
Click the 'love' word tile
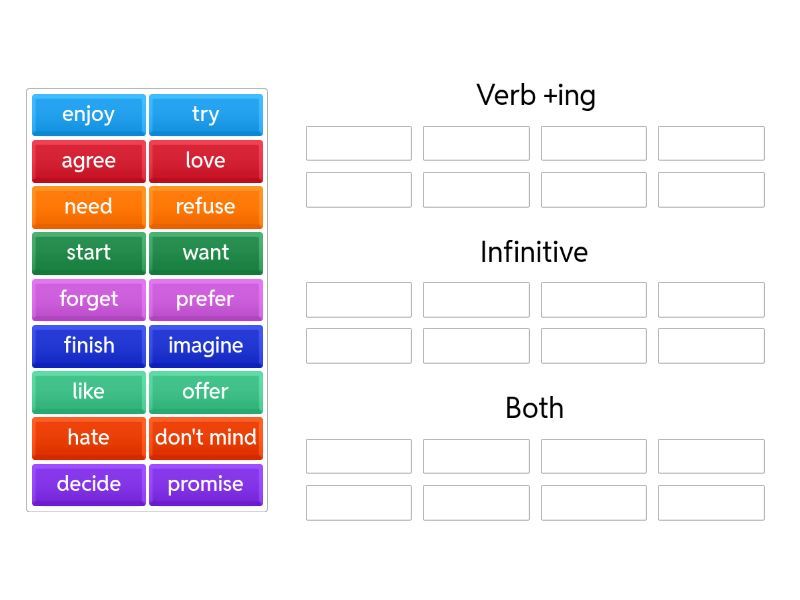205,160
